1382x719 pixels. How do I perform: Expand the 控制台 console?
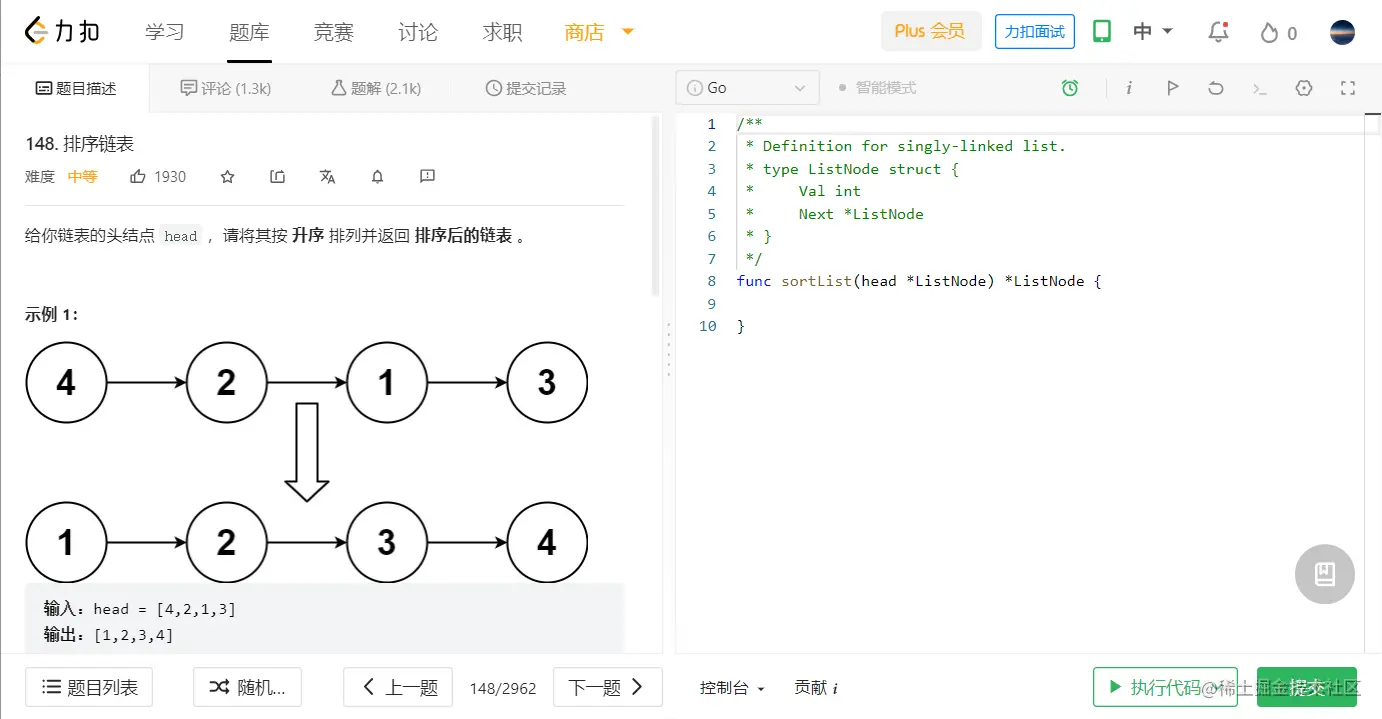click(732, 688)
